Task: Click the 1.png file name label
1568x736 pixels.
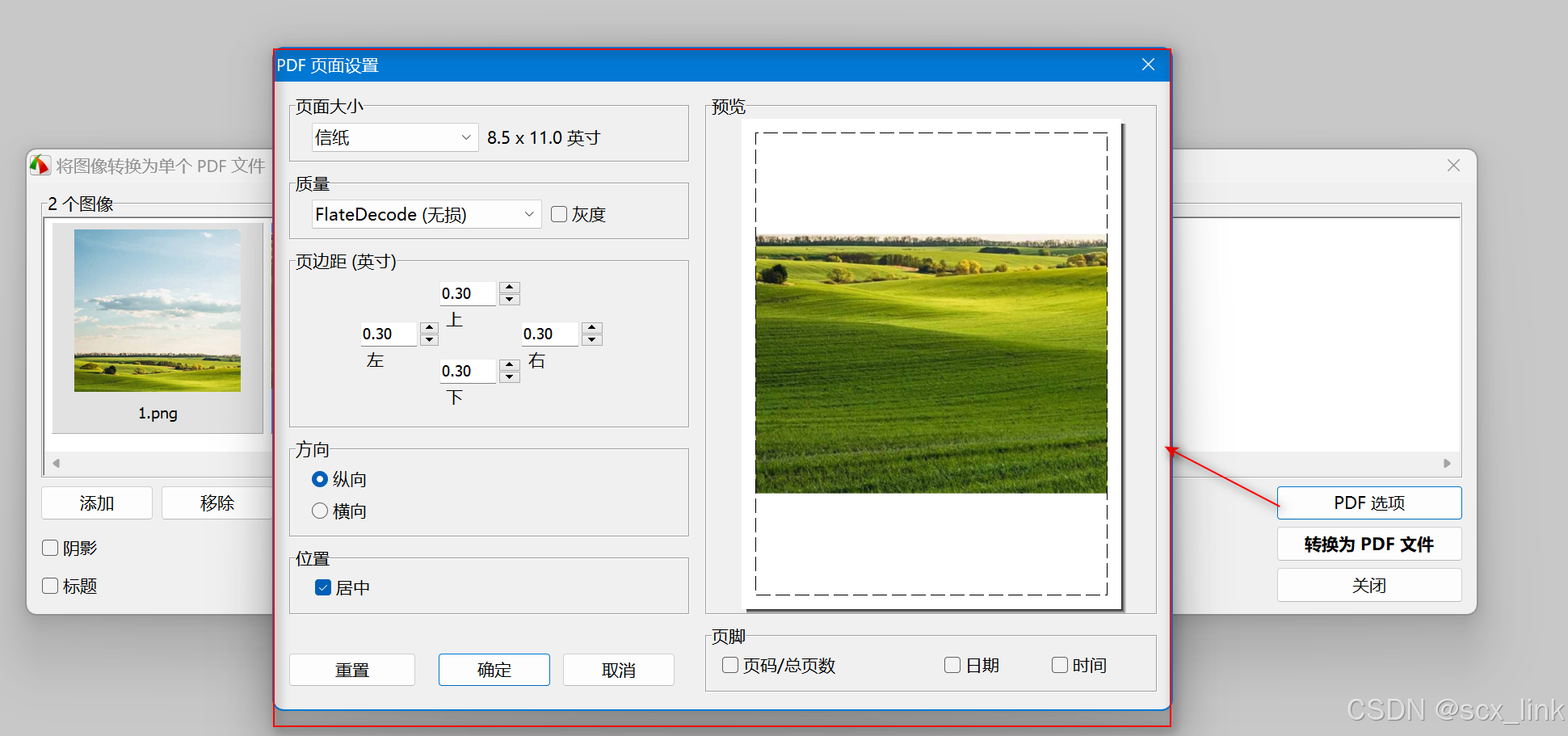Action: pos(158,414)
